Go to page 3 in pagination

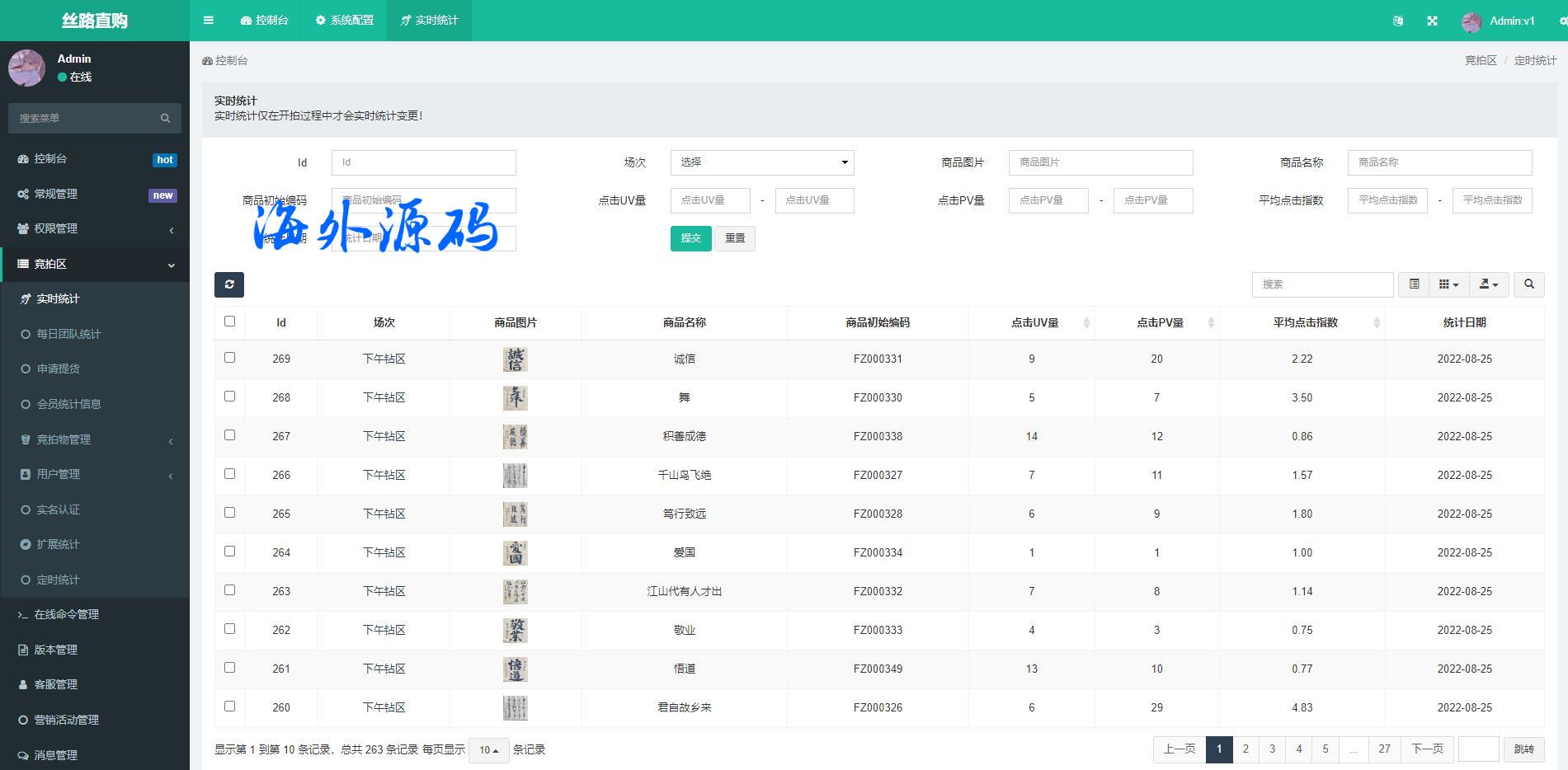pyautogui.click(x=1272, y=749)
